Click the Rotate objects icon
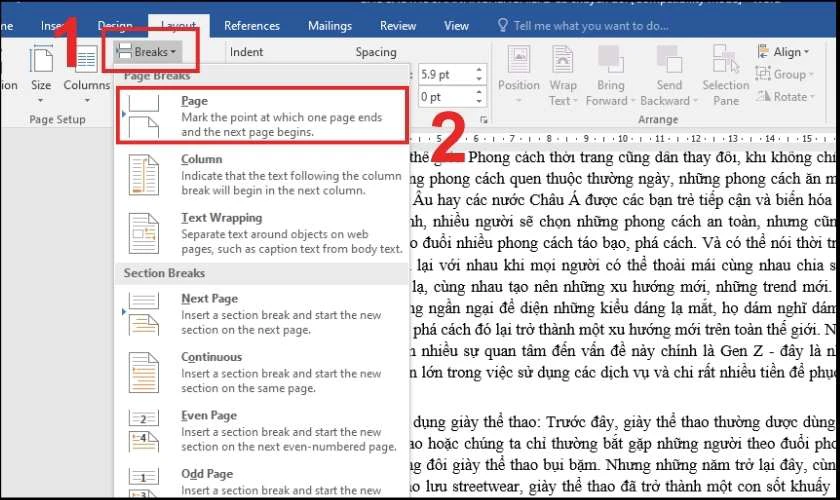The image size is (840, 500). tap(763, 96)
